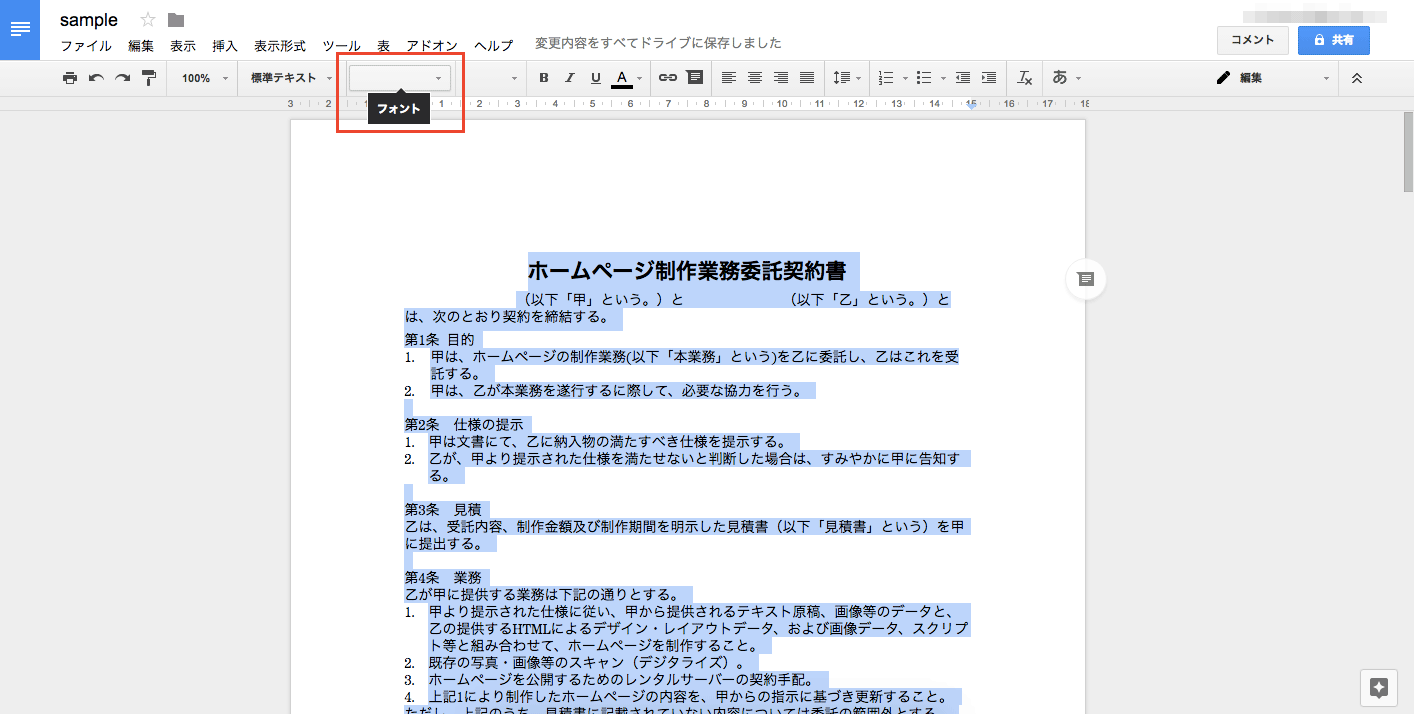
Task: Click the sample document title
Action: click(89, 20)
